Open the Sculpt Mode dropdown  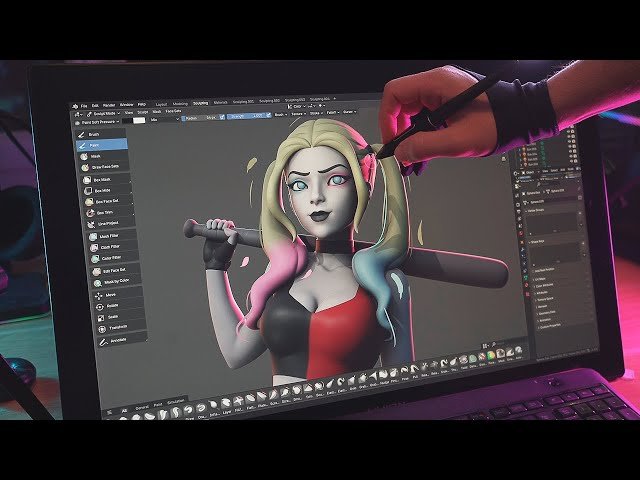104,113
